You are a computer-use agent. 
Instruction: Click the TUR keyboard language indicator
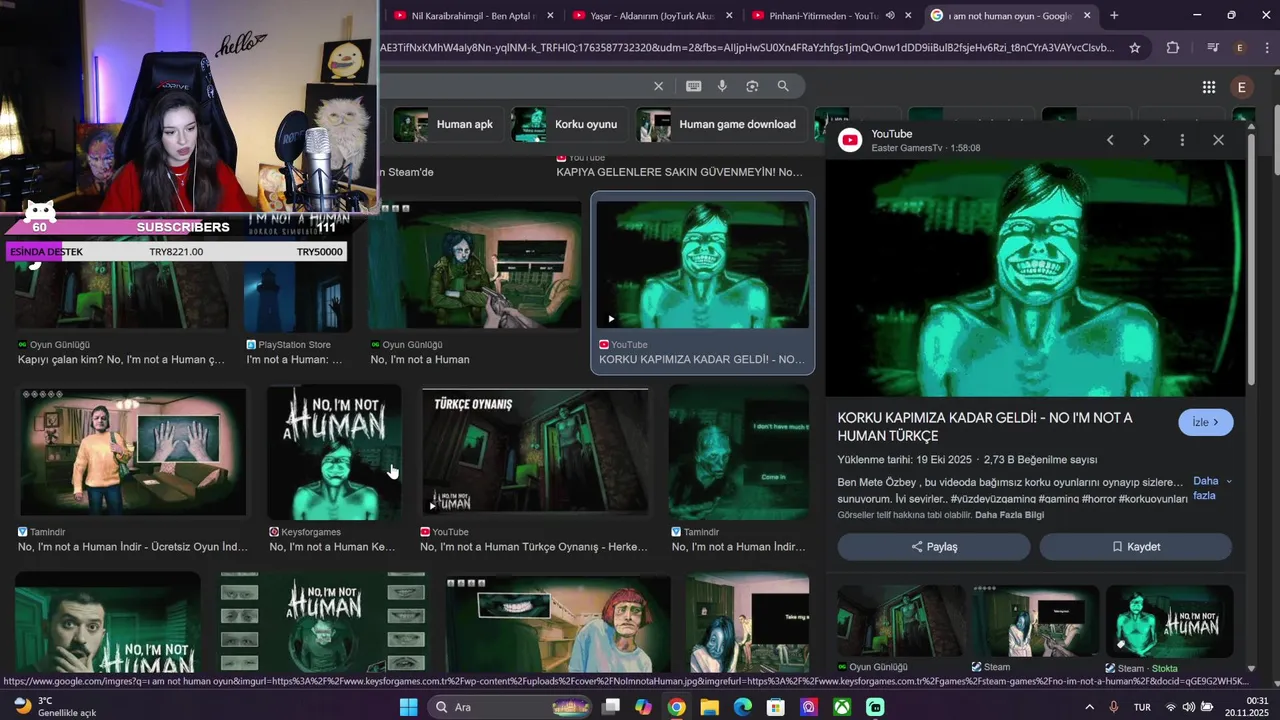point(1142,707)
